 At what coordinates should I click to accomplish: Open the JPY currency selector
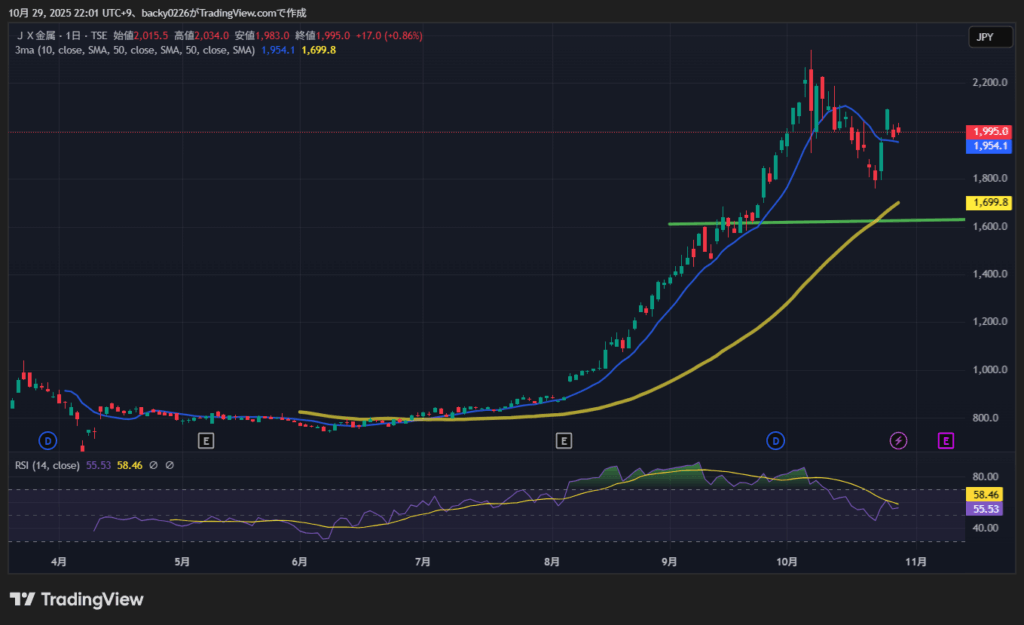[983, 37]
